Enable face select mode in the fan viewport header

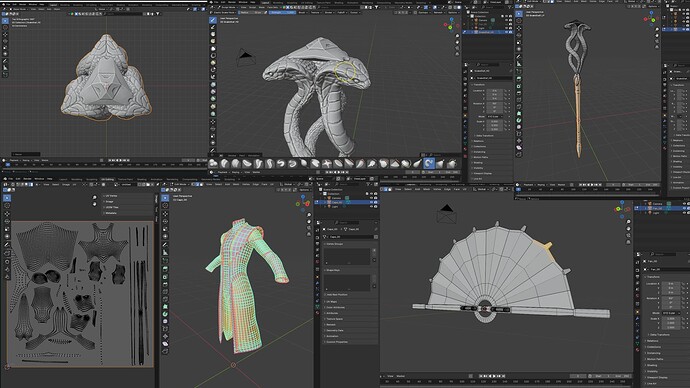[390, 189]
